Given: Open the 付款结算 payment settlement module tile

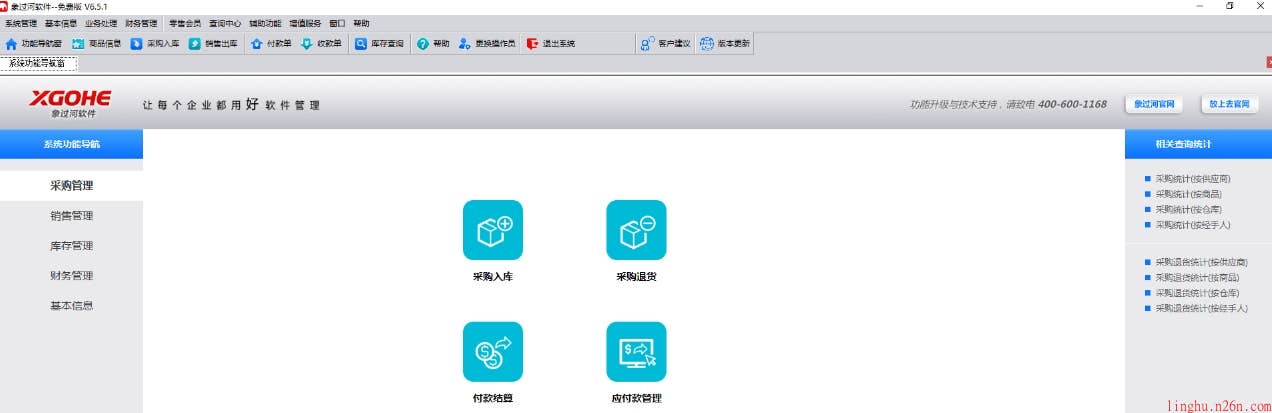Looking at the screenshot, I should point(492,352).
